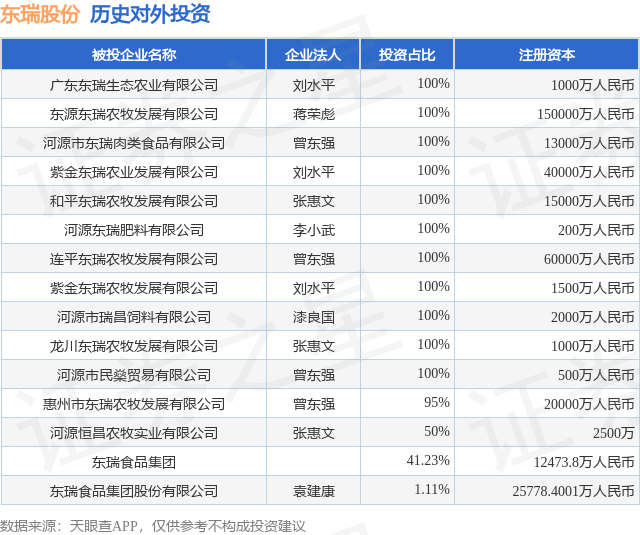
Task: Click 东瑞食品集团股份有限公司 company name
Action: point(134,491)
